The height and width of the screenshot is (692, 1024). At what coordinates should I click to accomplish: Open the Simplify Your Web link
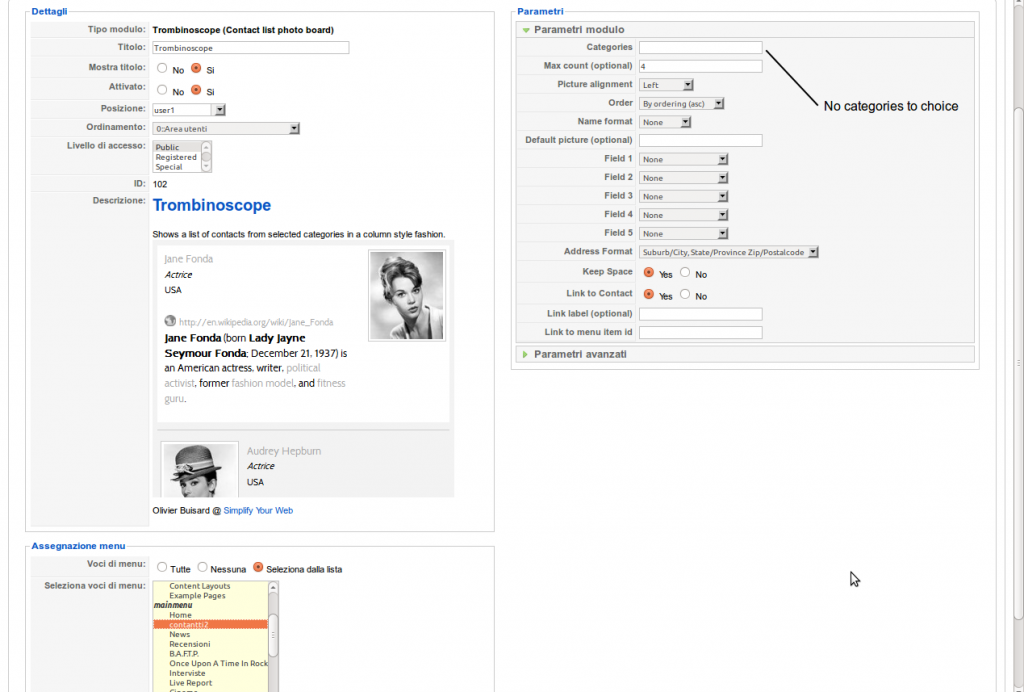tap(258, 510)
